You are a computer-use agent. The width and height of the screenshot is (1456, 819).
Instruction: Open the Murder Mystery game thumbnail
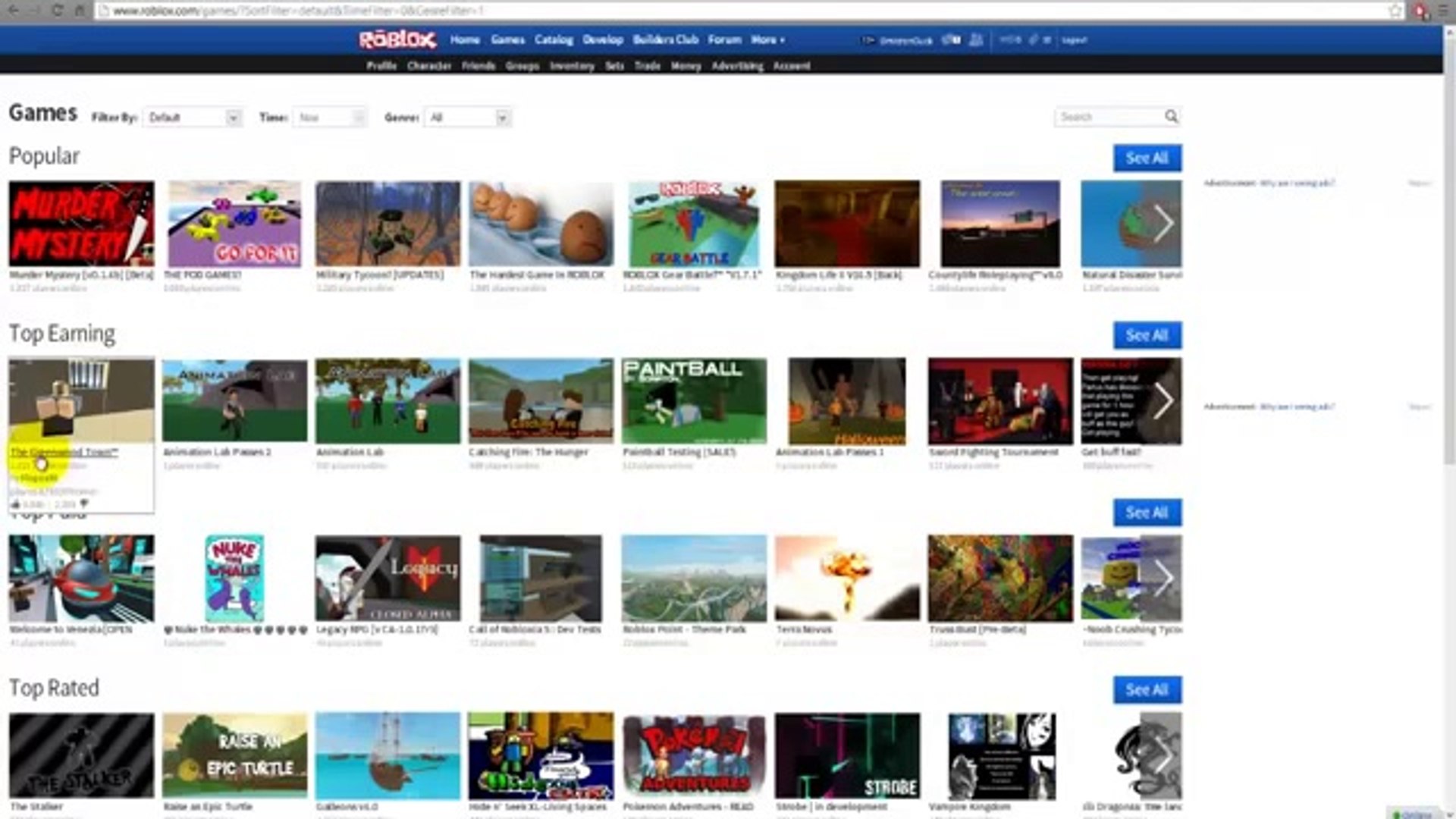[81, 224]
